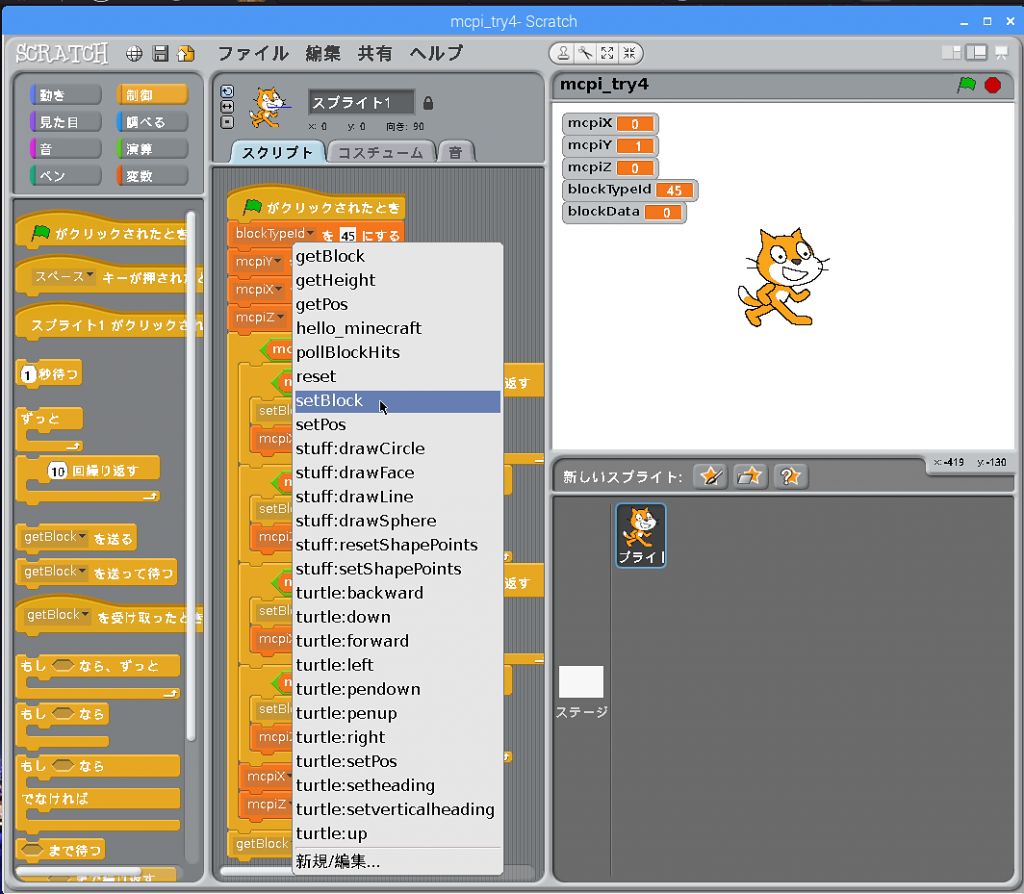The image size is (1024, 894).
Task: Choose turtle:setverticalheading from the list
Action: [397, 810]
